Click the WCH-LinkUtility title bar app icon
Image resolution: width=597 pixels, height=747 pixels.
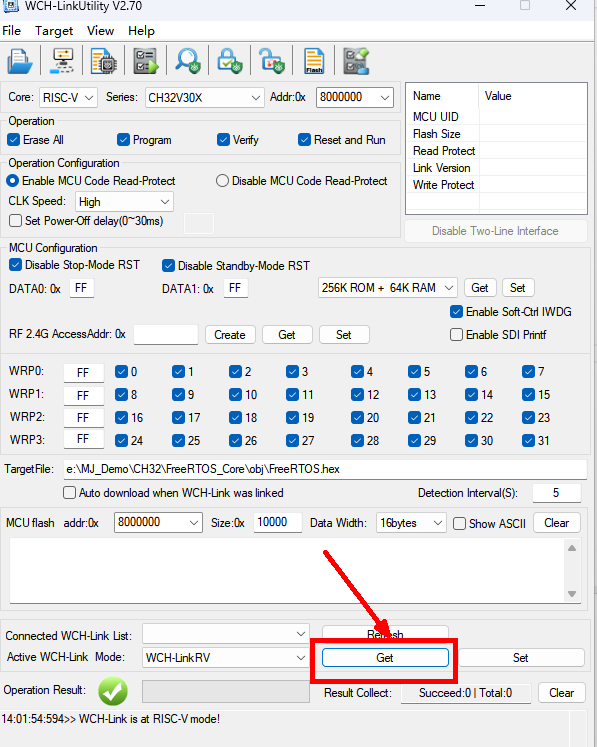(x=10, y=6)
